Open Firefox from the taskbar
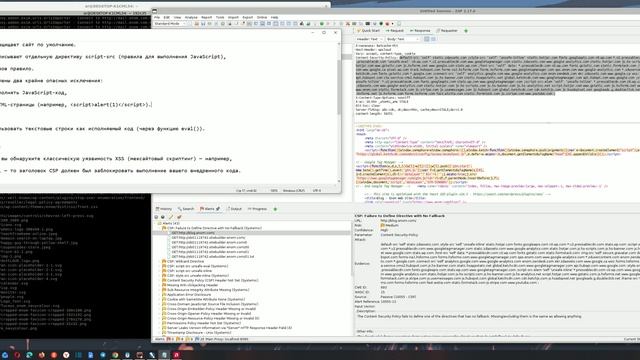Viewport: 640px width, 360px height. 42,355
